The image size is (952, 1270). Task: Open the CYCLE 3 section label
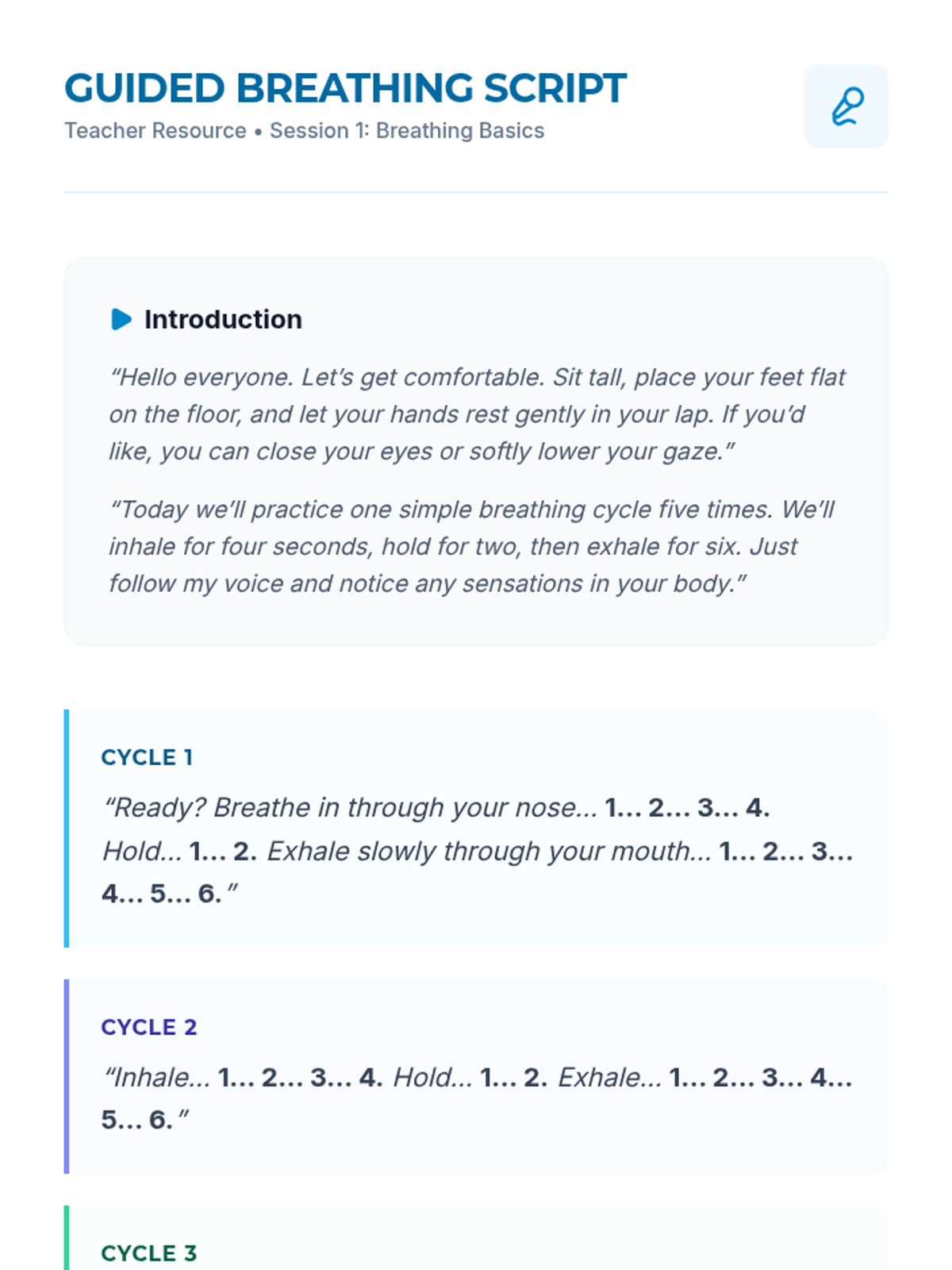tap(148, 1253)
